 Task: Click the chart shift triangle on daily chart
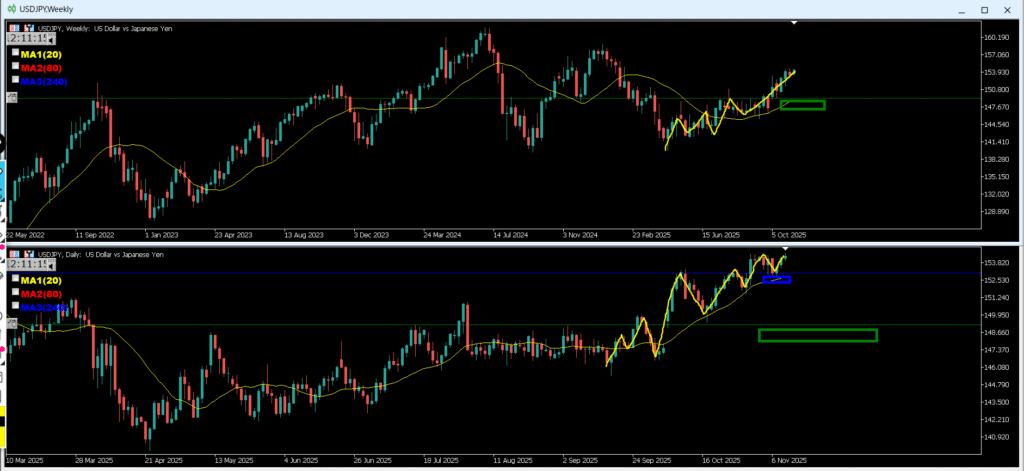786,247
